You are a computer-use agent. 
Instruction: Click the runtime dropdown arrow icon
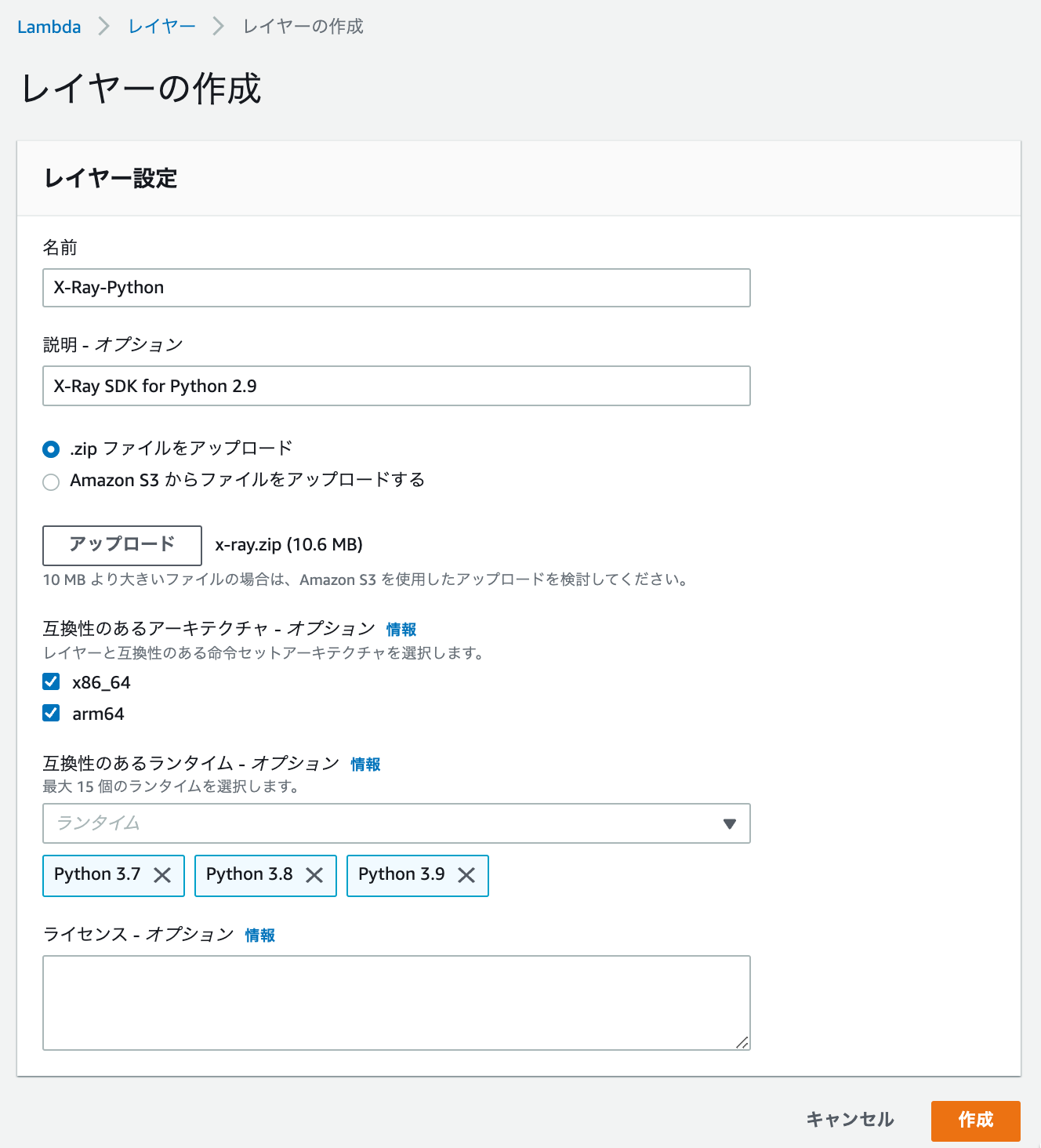[730, 823]
